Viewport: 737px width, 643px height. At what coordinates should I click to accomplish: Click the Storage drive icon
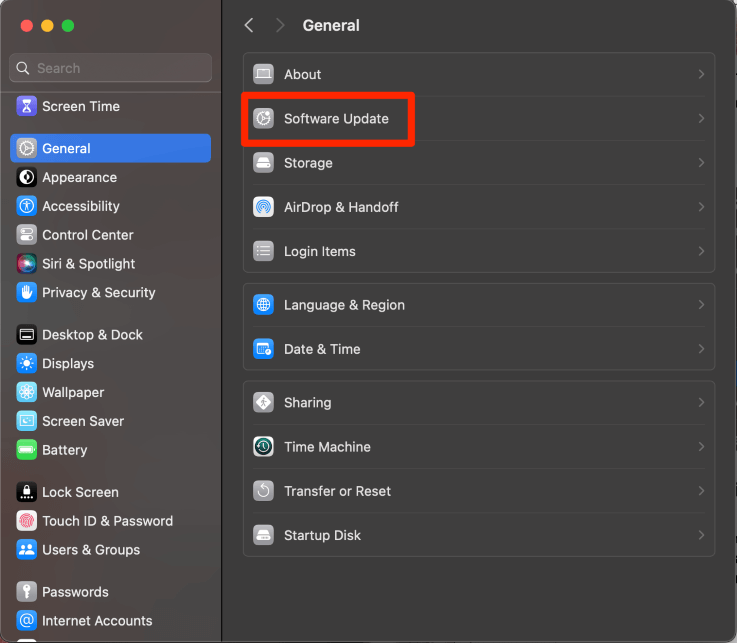tap(263, 163)
